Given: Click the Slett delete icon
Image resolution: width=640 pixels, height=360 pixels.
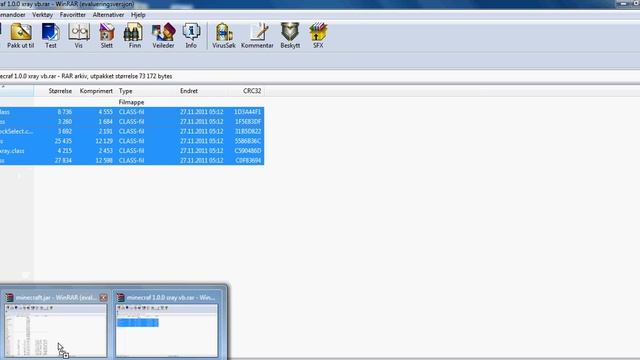Looking at the screenshot, I should click(107, 36).
